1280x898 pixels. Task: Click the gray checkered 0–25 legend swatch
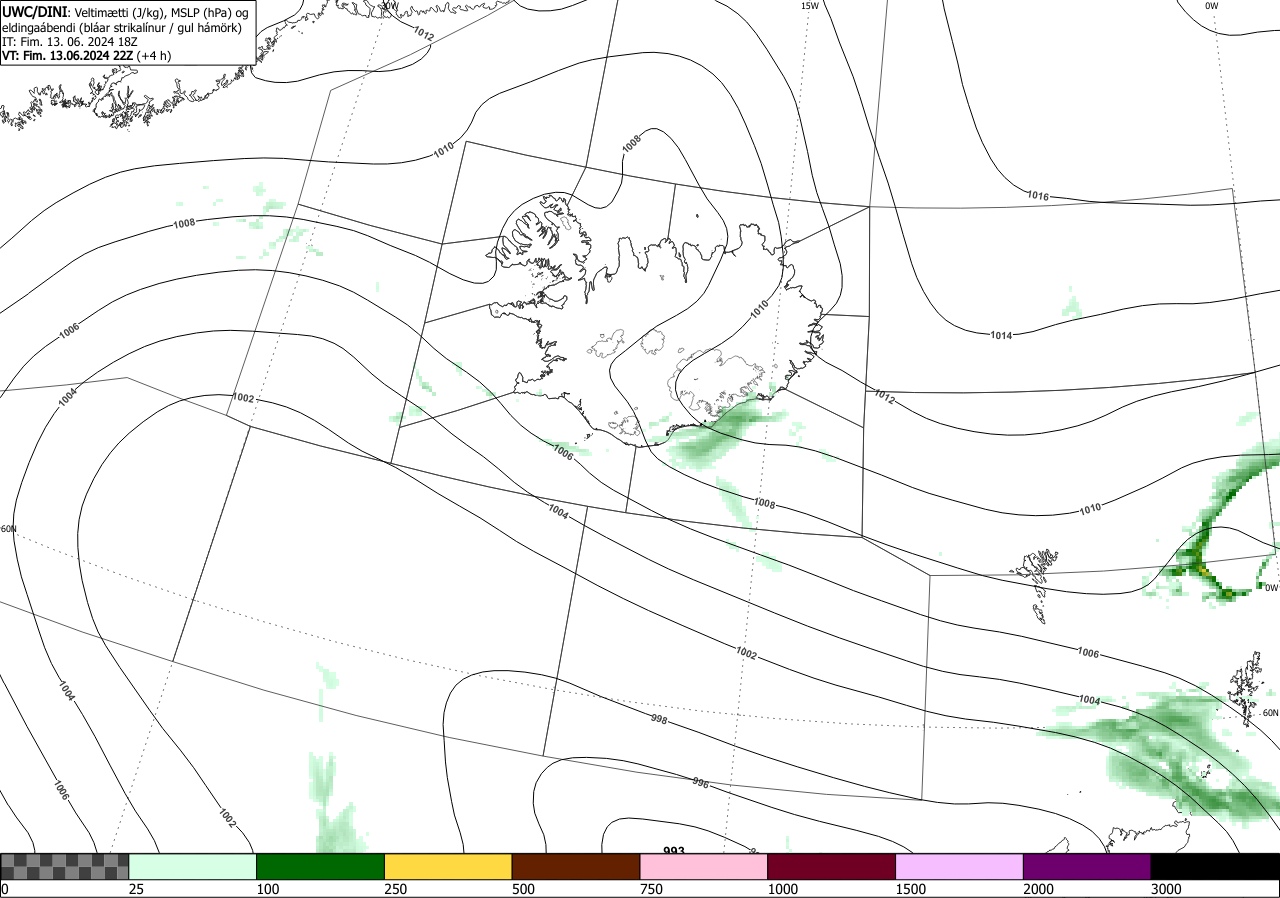pos(65,866)
